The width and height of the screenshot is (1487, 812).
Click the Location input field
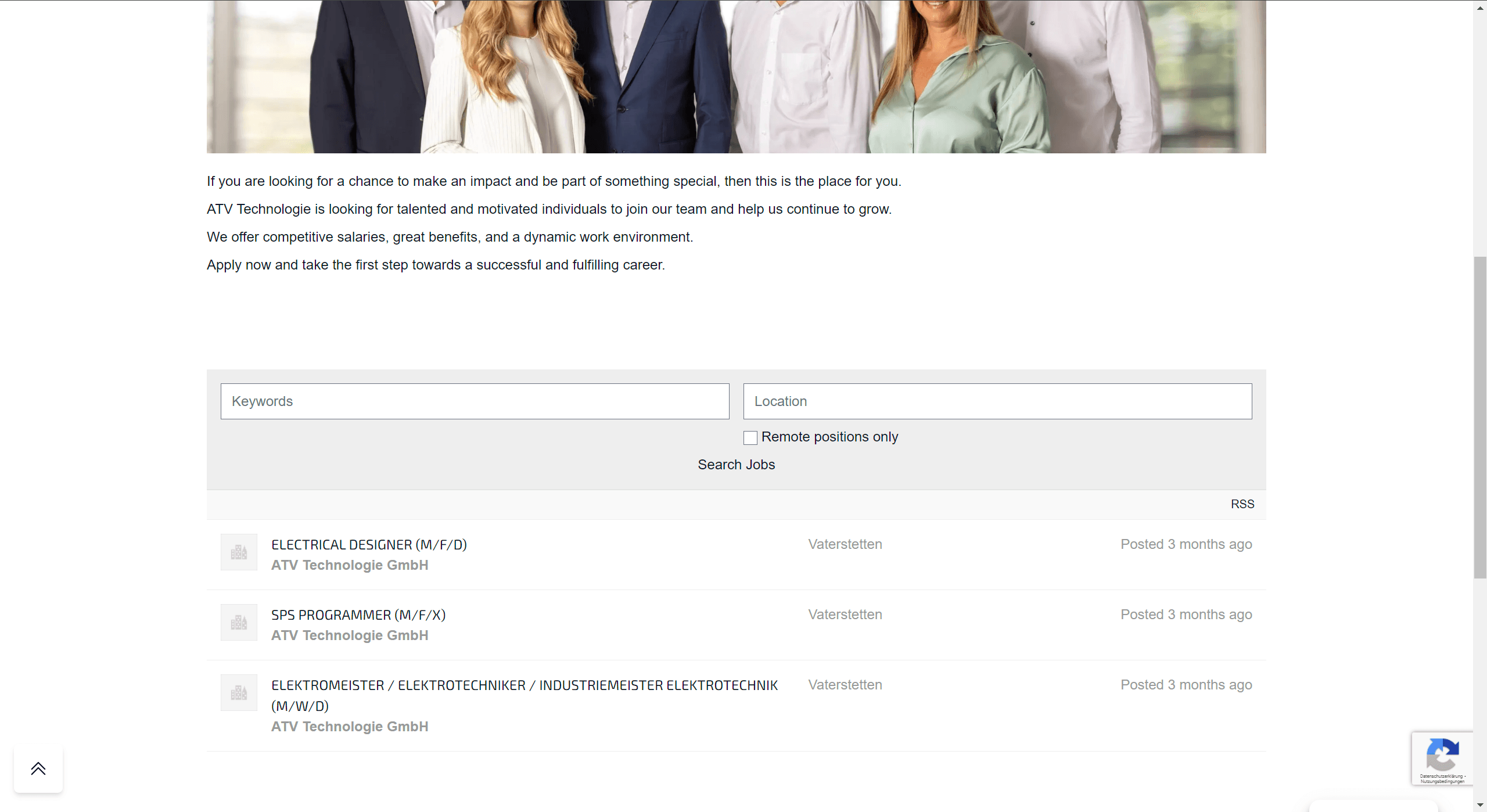997,401
